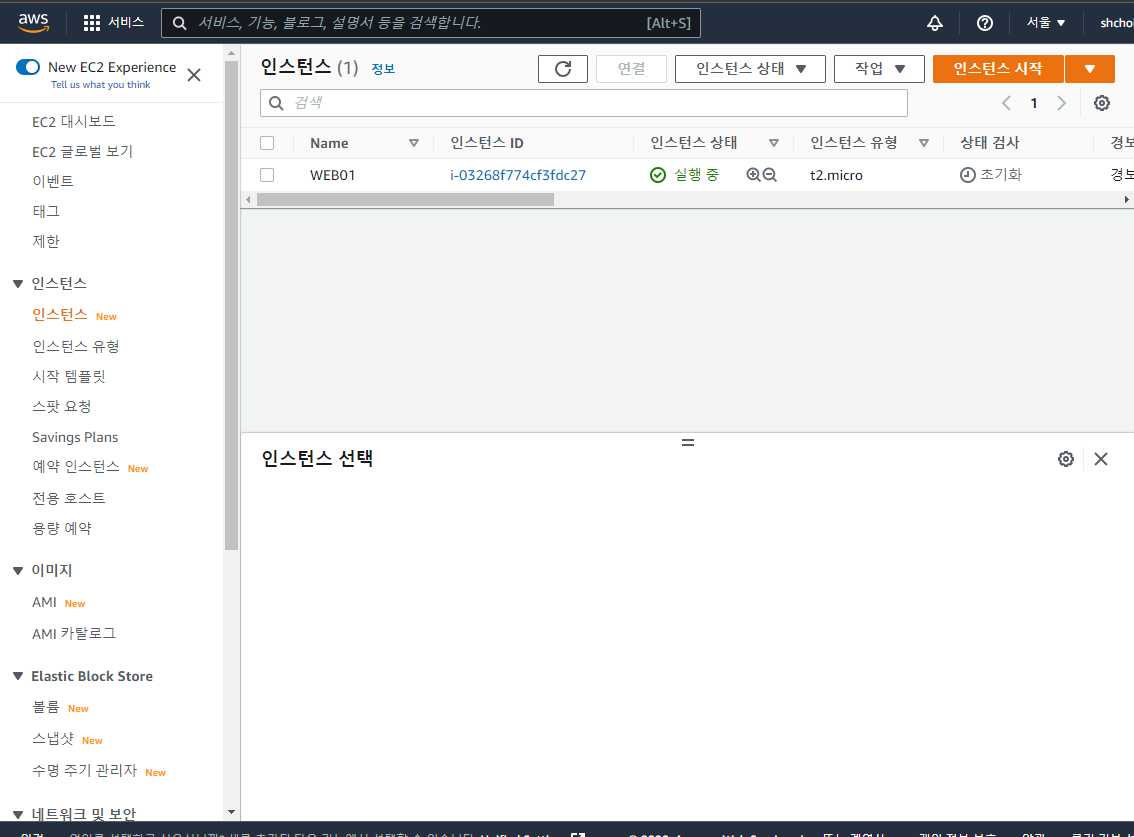The width and height of the screenshot is (1134, 837).
Task: Open 스팟 요청 in sidebar
Action: pos(61,407)
